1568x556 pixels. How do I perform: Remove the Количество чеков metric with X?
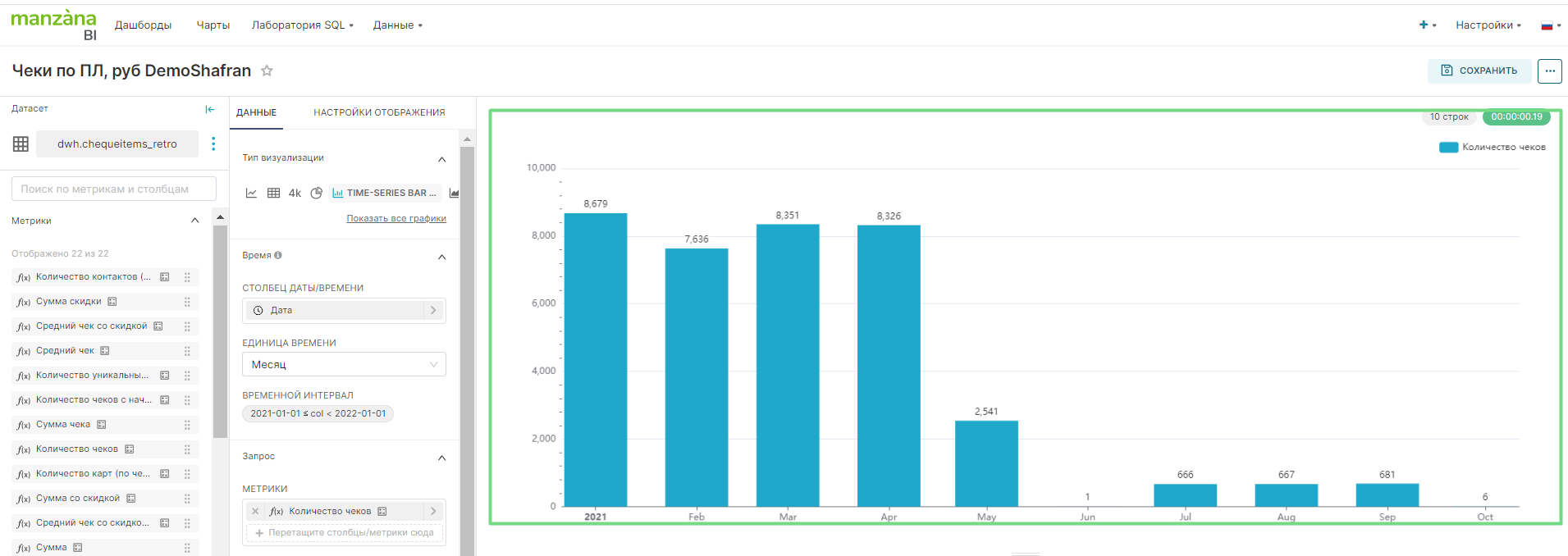coord(255,512)
